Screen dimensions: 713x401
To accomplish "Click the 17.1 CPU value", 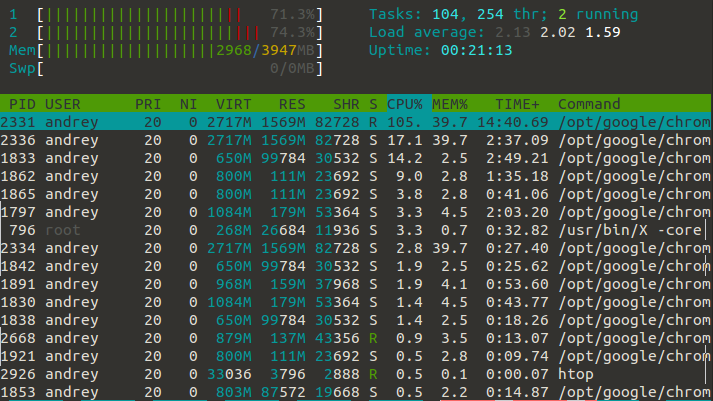I will (x=405, y=140).
